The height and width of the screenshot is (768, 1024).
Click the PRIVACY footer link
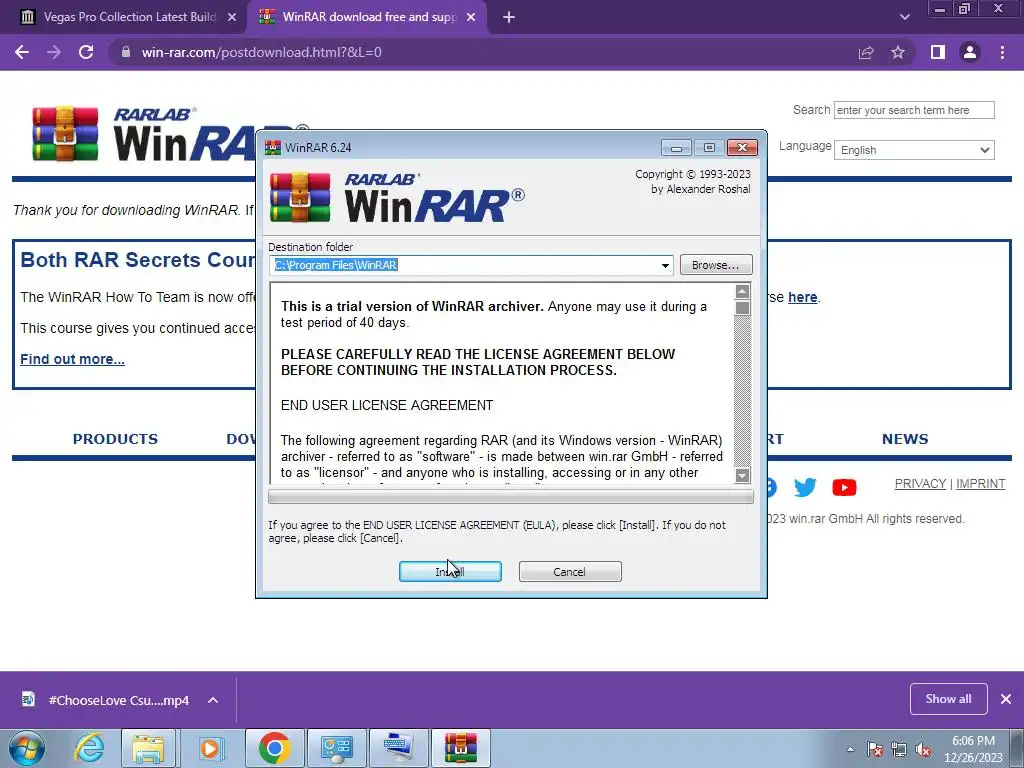pos(920,484)
